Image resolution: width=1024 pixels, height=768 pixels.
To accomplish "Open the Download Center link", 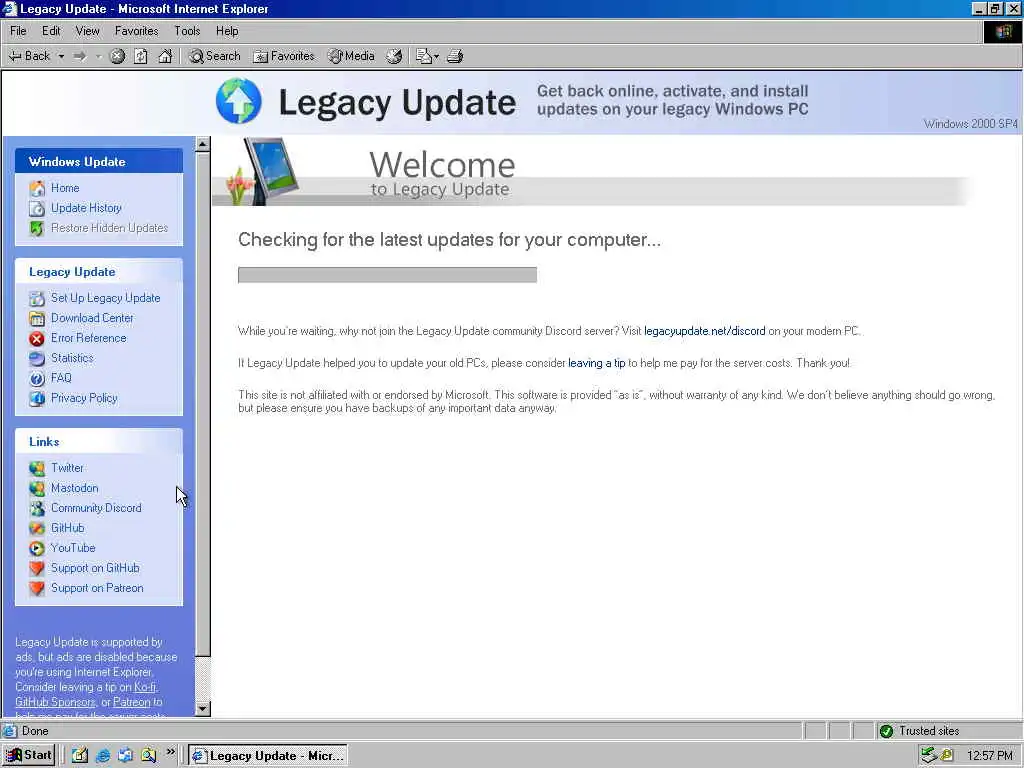I will pyautogui.click(x=92, y=317).
